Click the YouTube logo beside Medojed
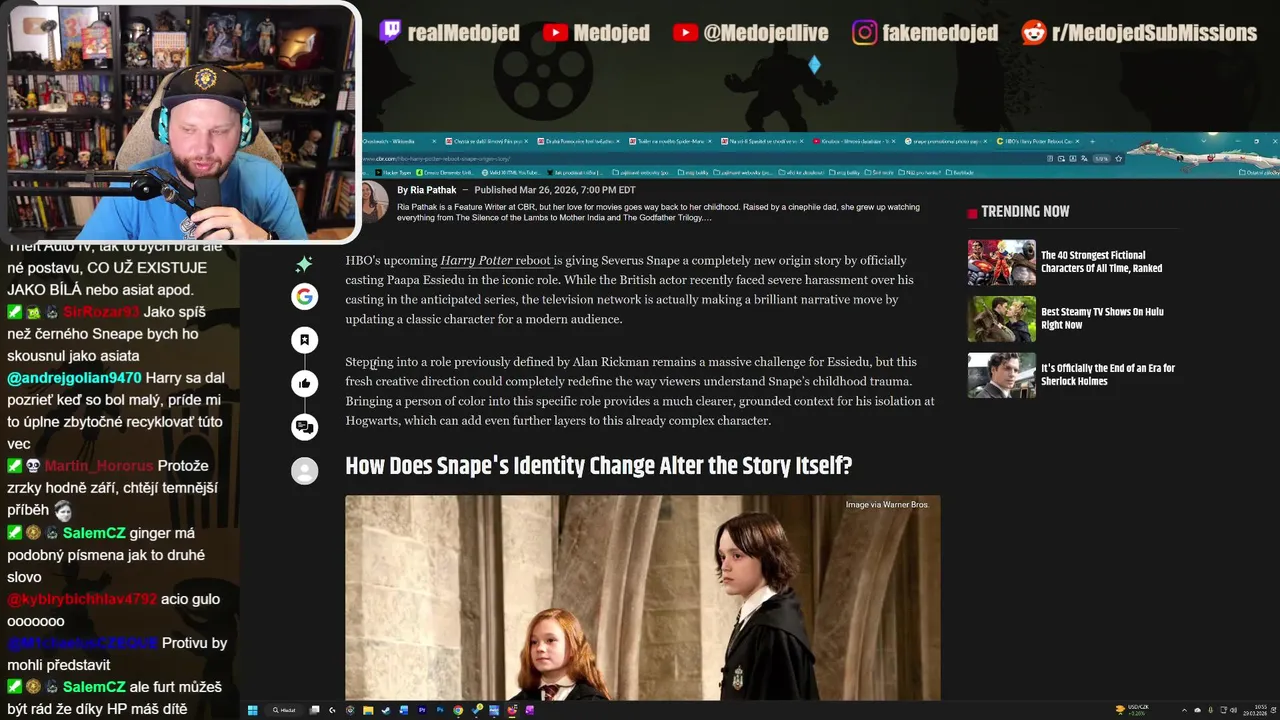 556,33
